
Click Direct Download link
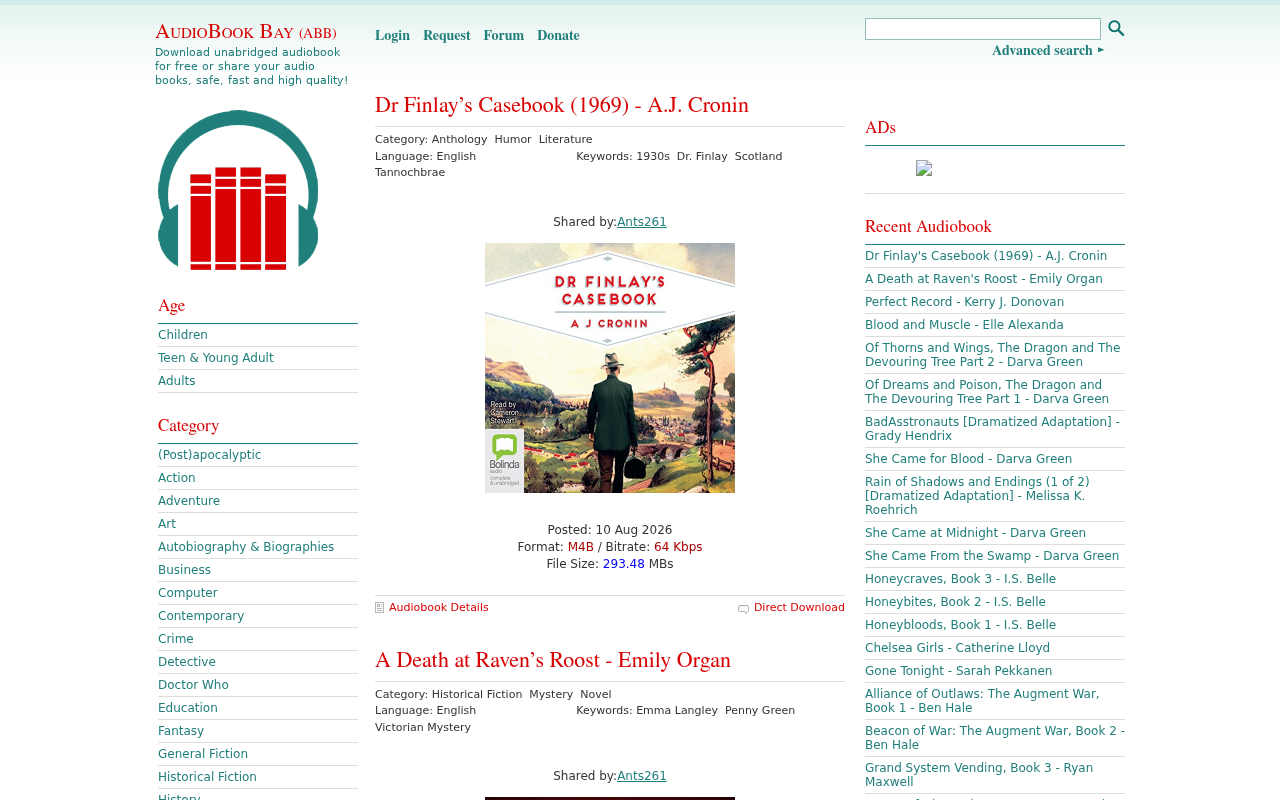point(799,607)
